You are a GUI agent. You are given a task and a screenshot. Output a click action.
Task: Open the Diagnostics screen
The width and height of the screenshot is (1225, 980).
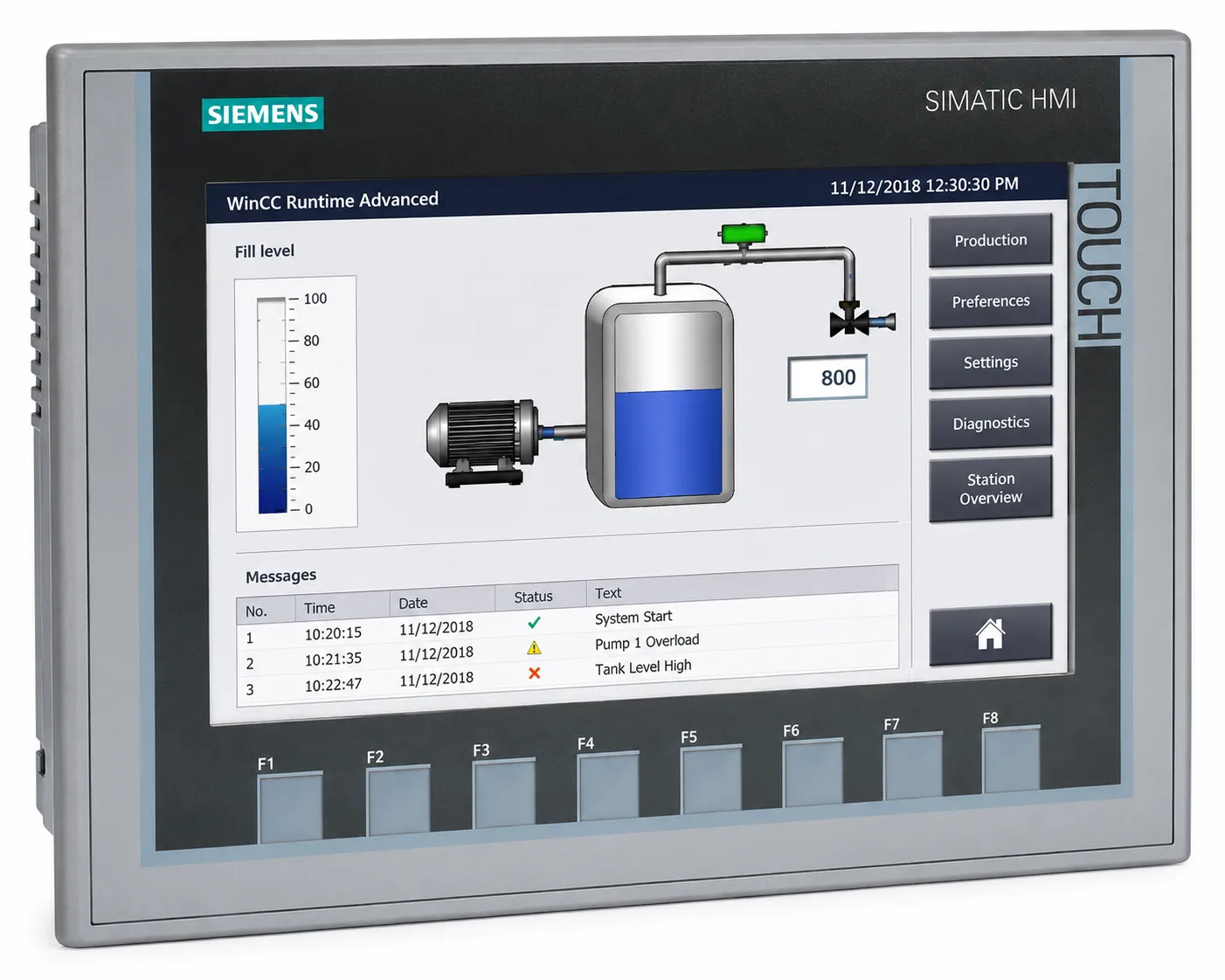990,423
